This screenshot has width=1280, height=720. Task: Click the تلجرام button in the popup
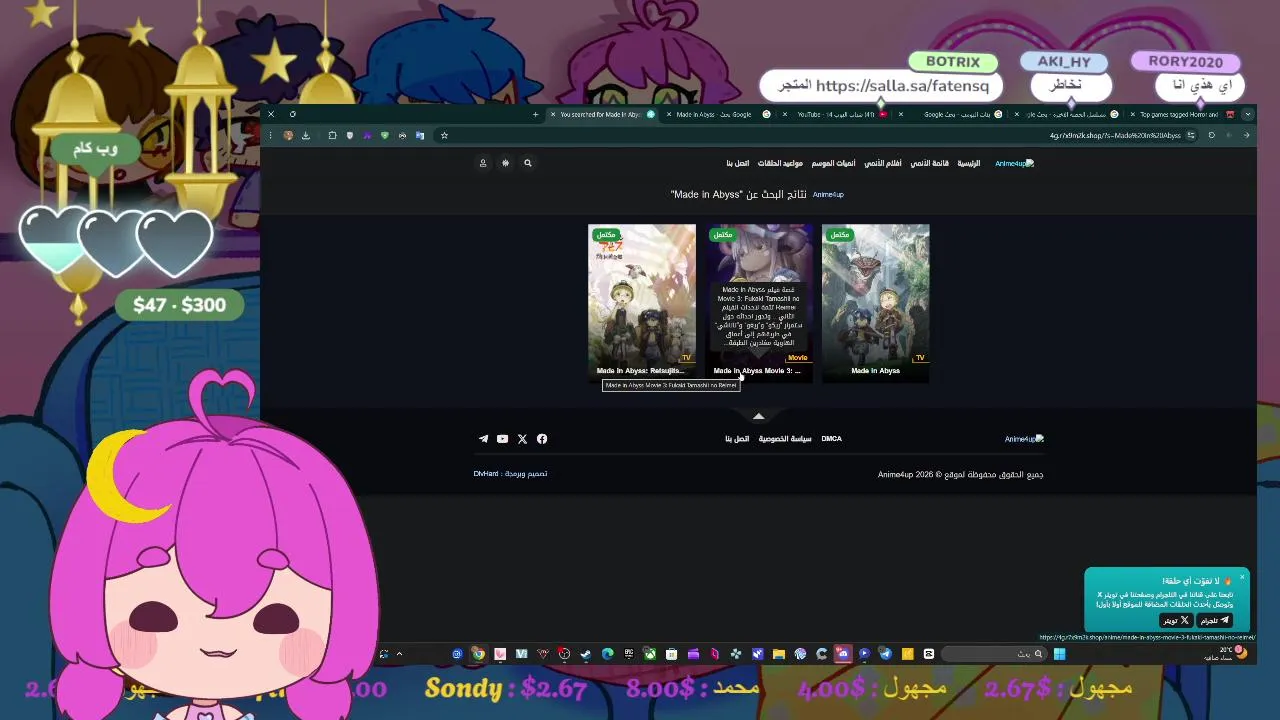click(1215, 620)
